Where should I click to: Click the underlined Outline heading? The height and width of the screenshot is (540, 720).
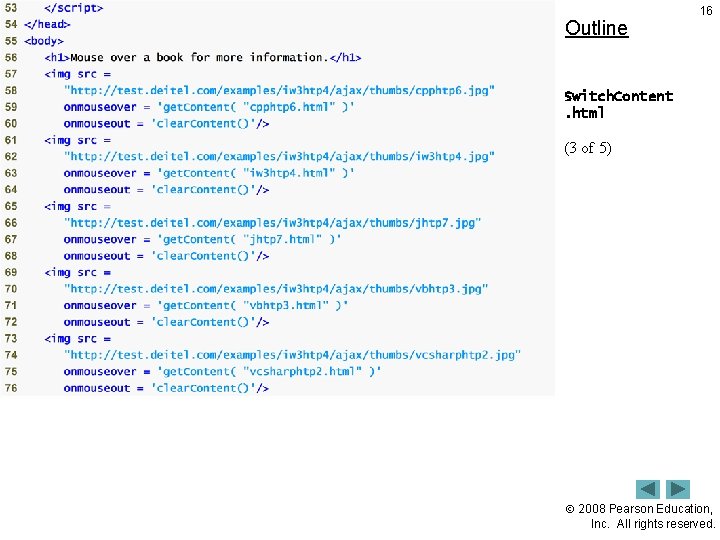coord(596,28)
